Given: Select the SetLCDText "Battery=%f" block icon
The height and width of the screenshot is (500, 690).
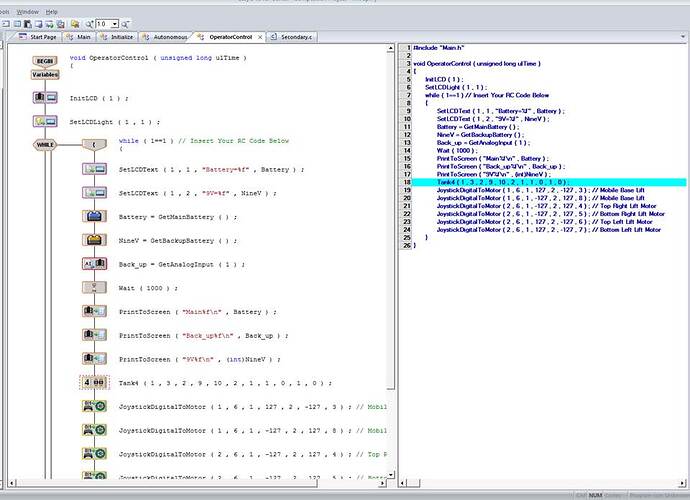Looking at the screenshot, I should [x=94, y=169].
